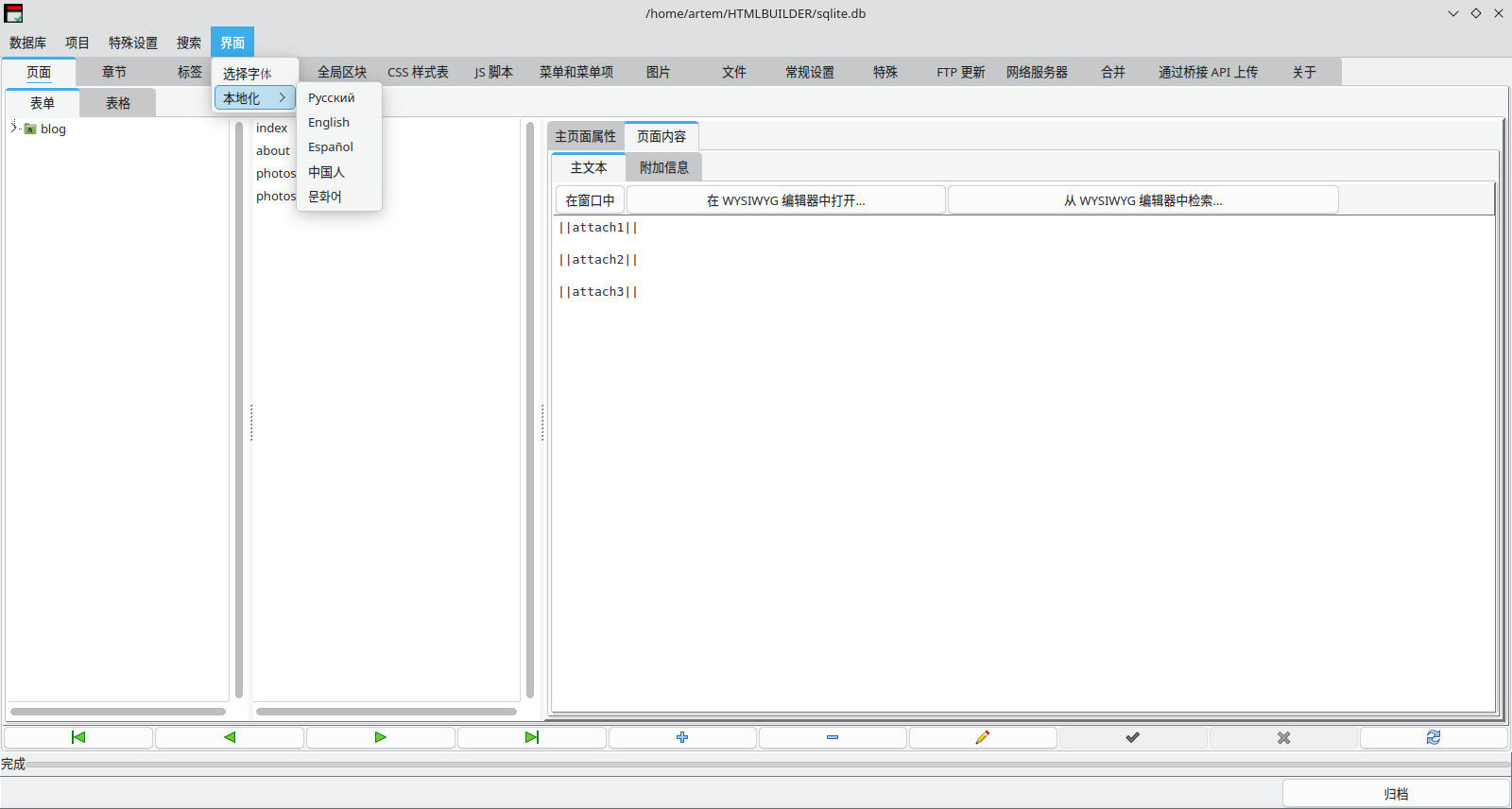Open the 本地化 submenu arrow
The height and width of the screenshot is (809, 1512).
[282, 97]
